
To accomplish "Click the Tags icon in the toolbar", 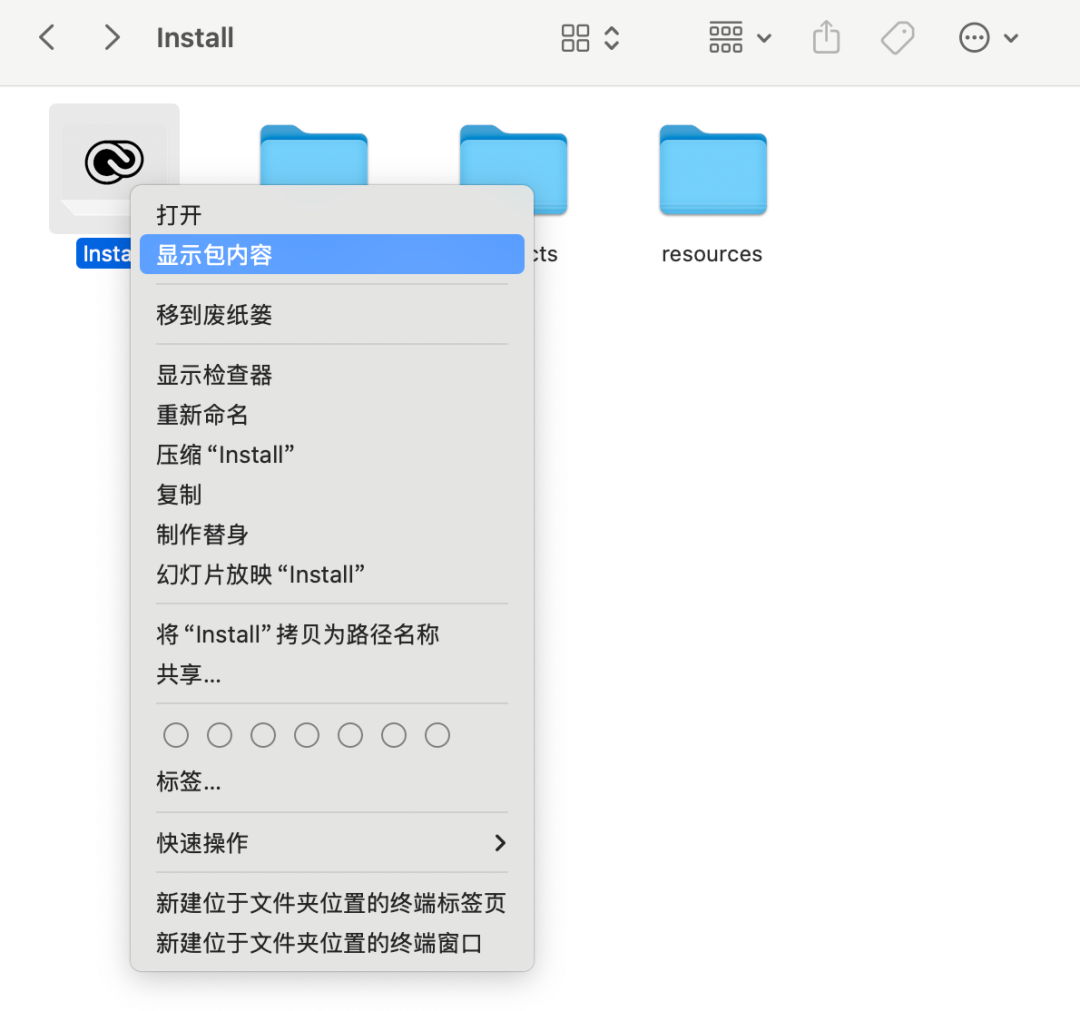I will point(897,37).
